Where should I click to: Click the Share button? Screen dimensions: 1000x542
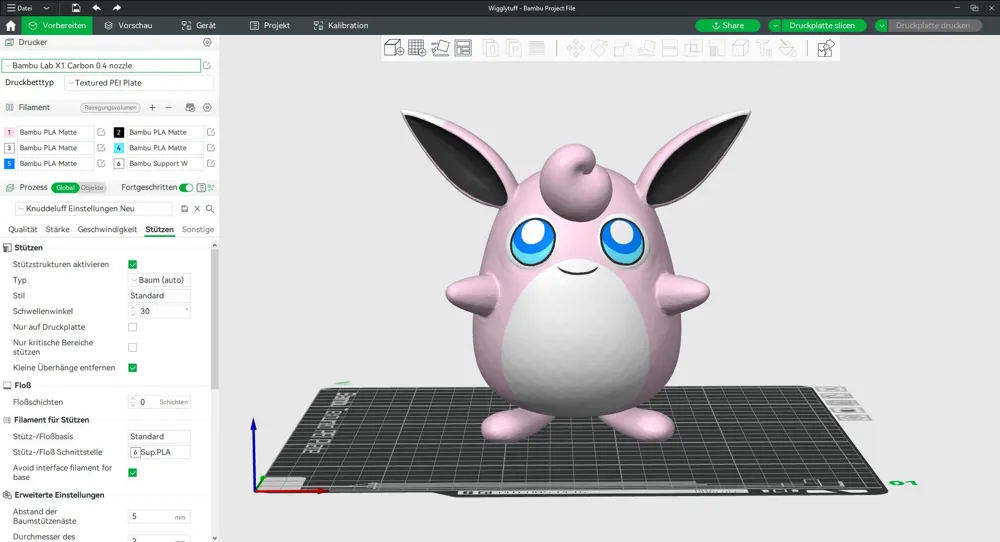[728, 26]
